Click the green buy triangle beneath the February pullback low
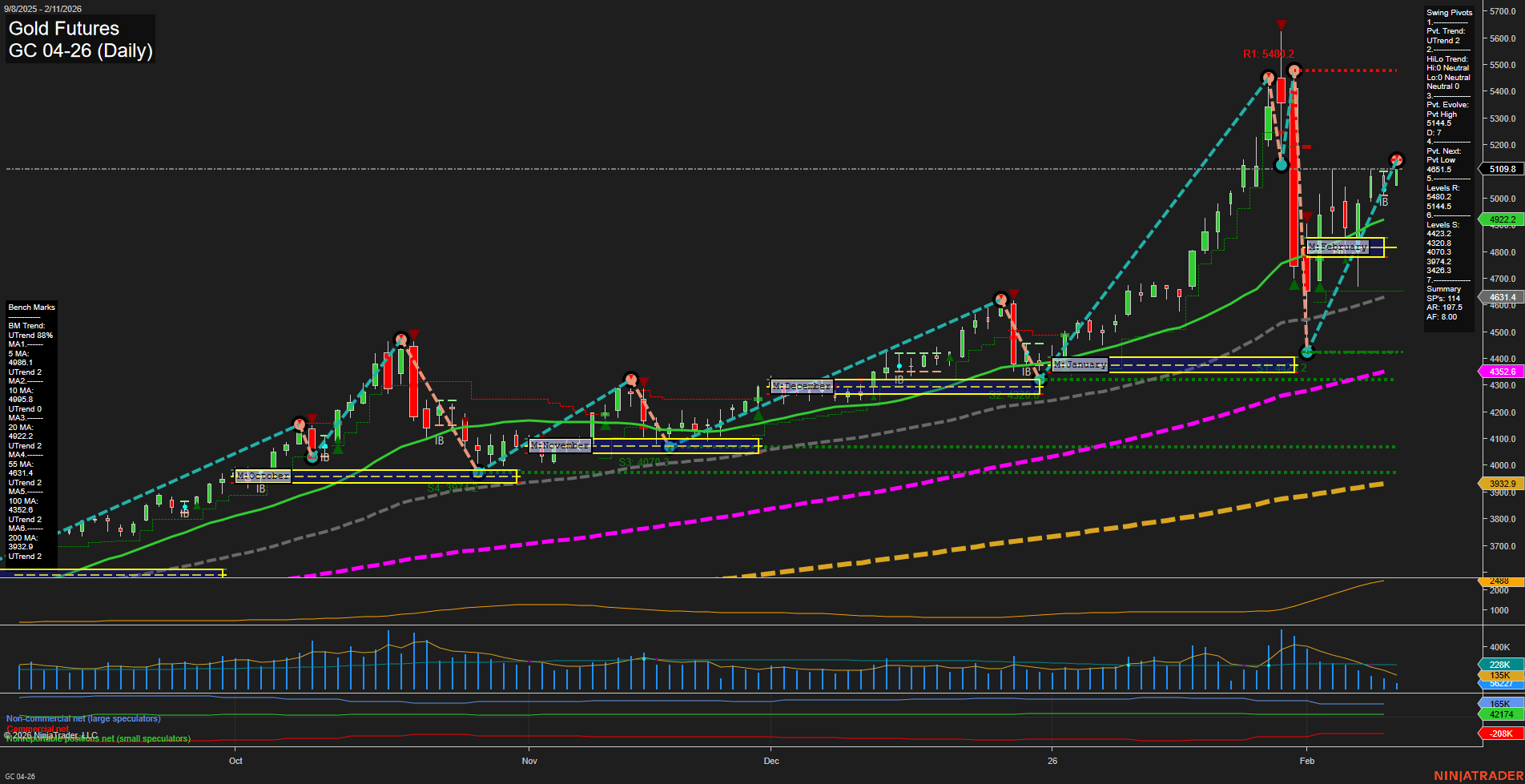The image size is (1525, 784). [x=1318, y=285]
